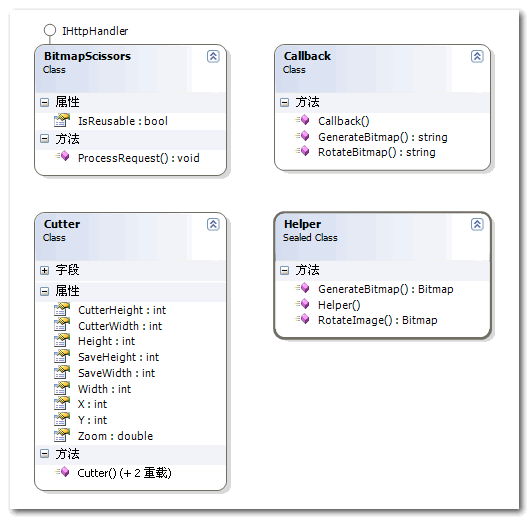Select the Cutter class title
The image size is (530, 520).
pyautogui.click(x=62, y=224)
